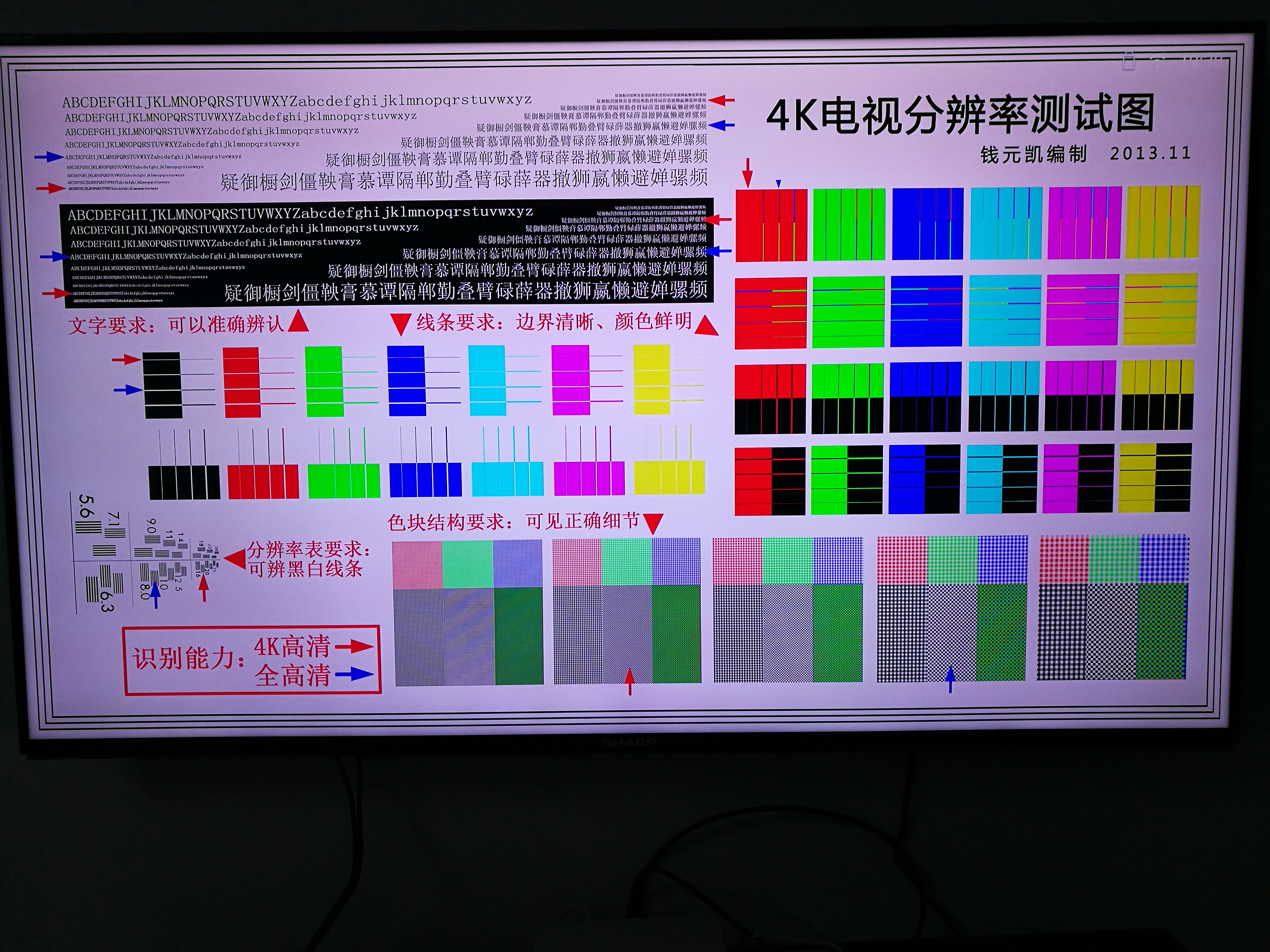
Task: Click the coarsest checker pattern block group
Action: click(1113, 607)
